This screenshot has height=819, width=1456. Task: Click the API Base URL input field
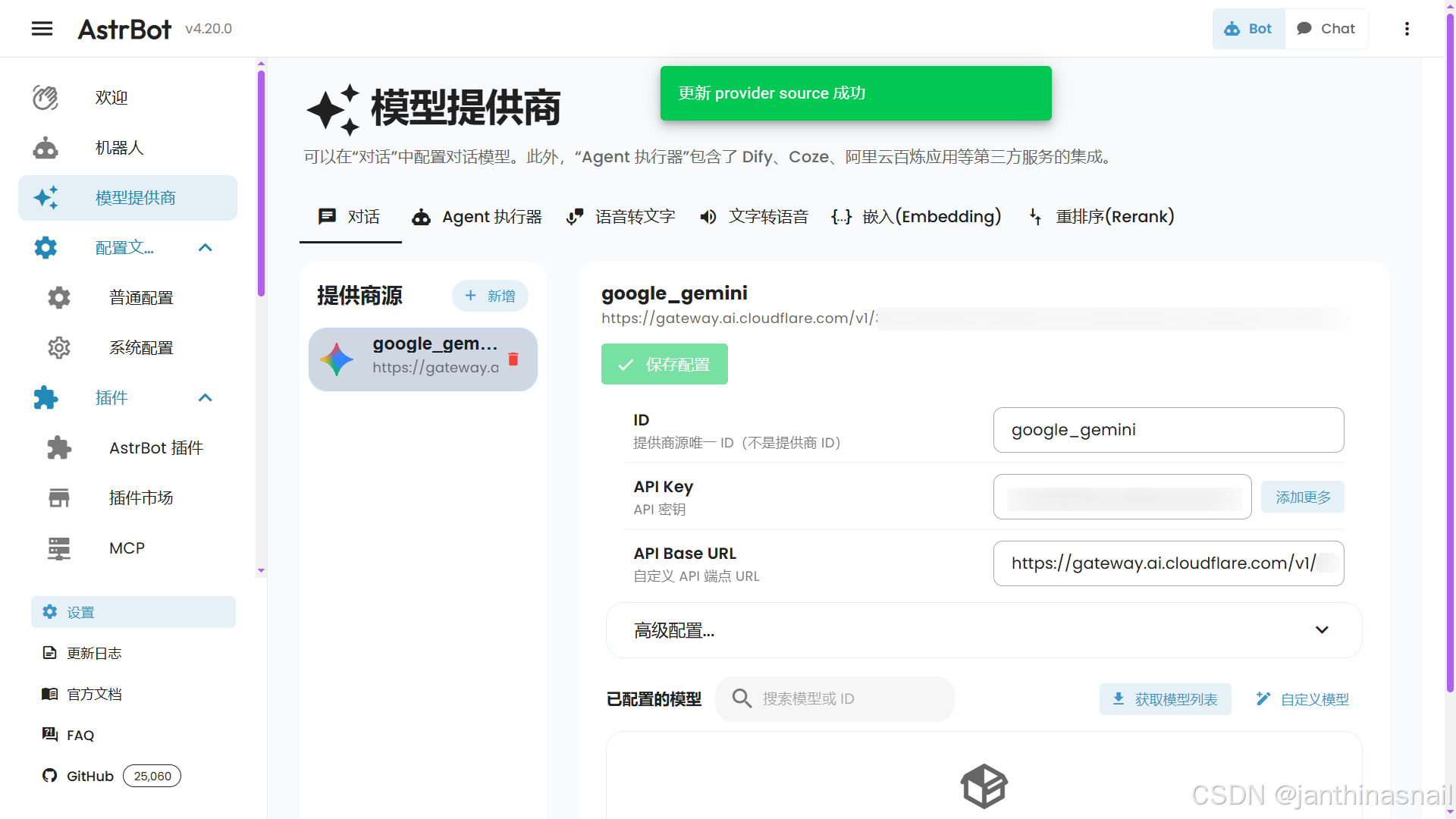coord(1169,563)
